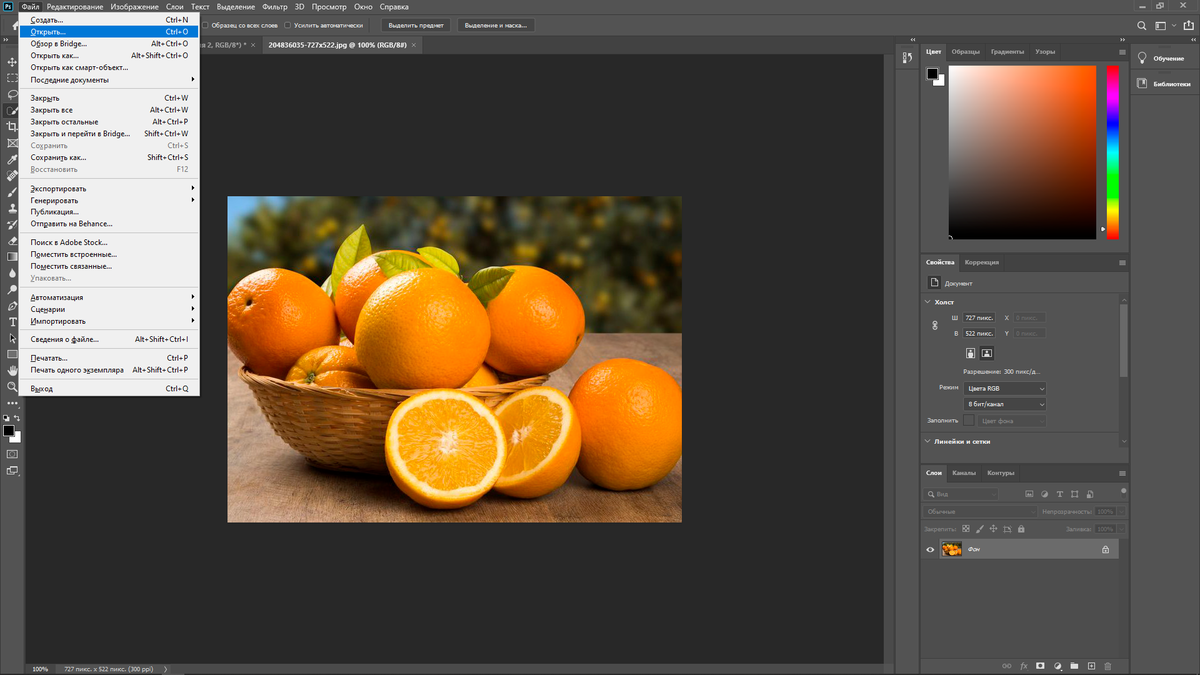Create a new layer with the plus icon
Screen dimensions: 1200x675
point(1091,666)
